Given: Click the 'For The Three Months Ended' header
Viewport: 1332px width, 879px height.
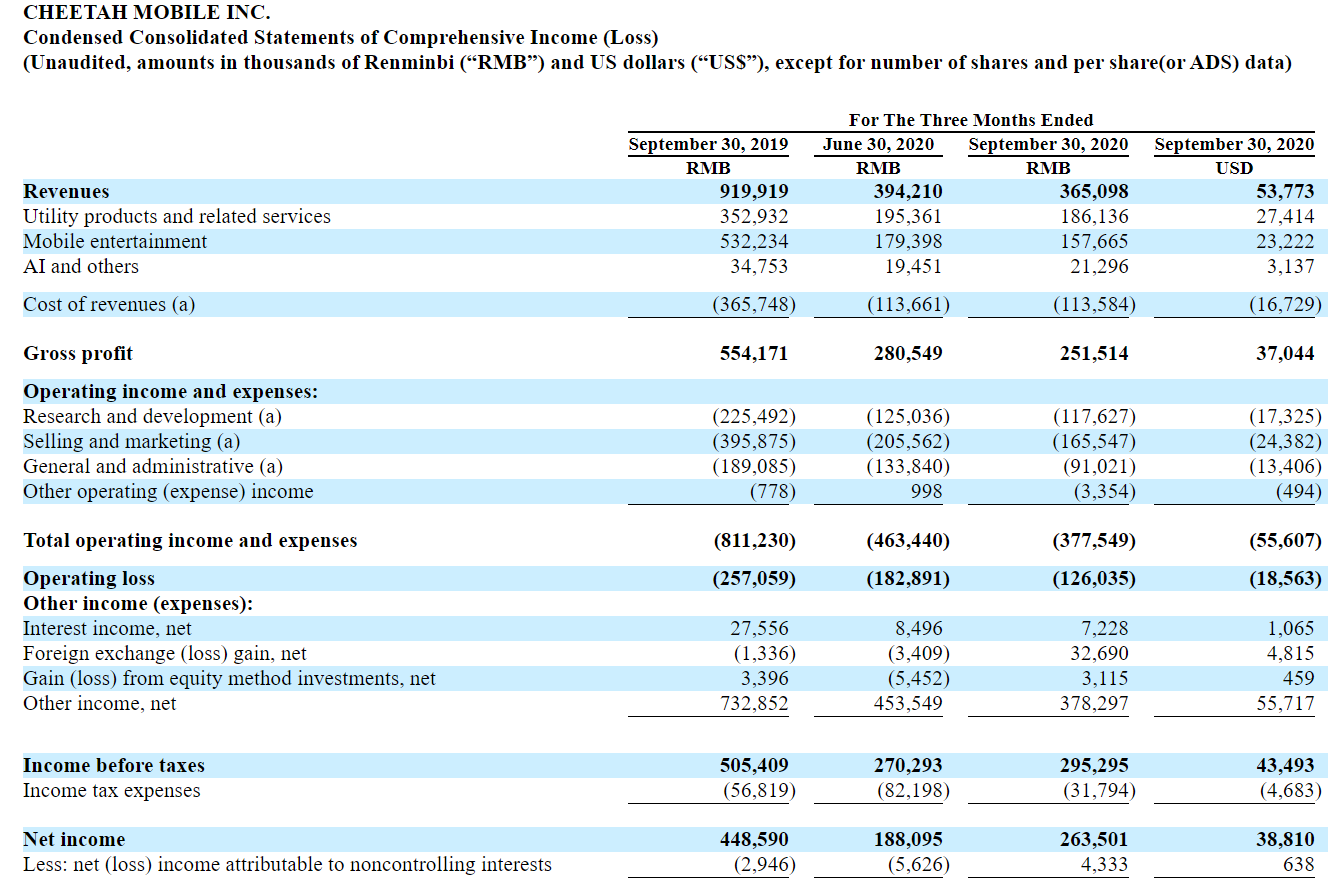Looking at the screenshot, I should (971, 120).
